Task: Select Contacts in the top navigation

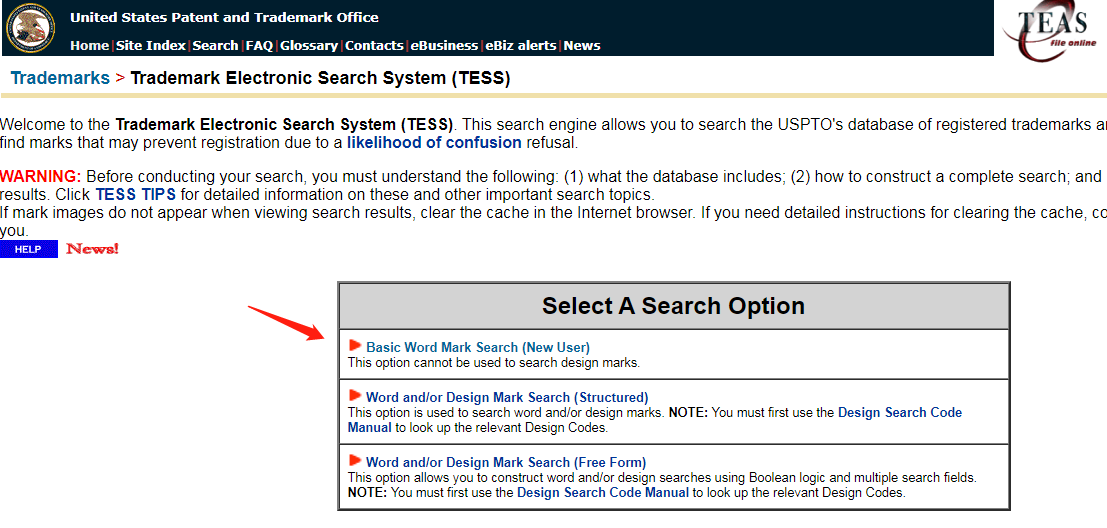Action: coord(374,45)
